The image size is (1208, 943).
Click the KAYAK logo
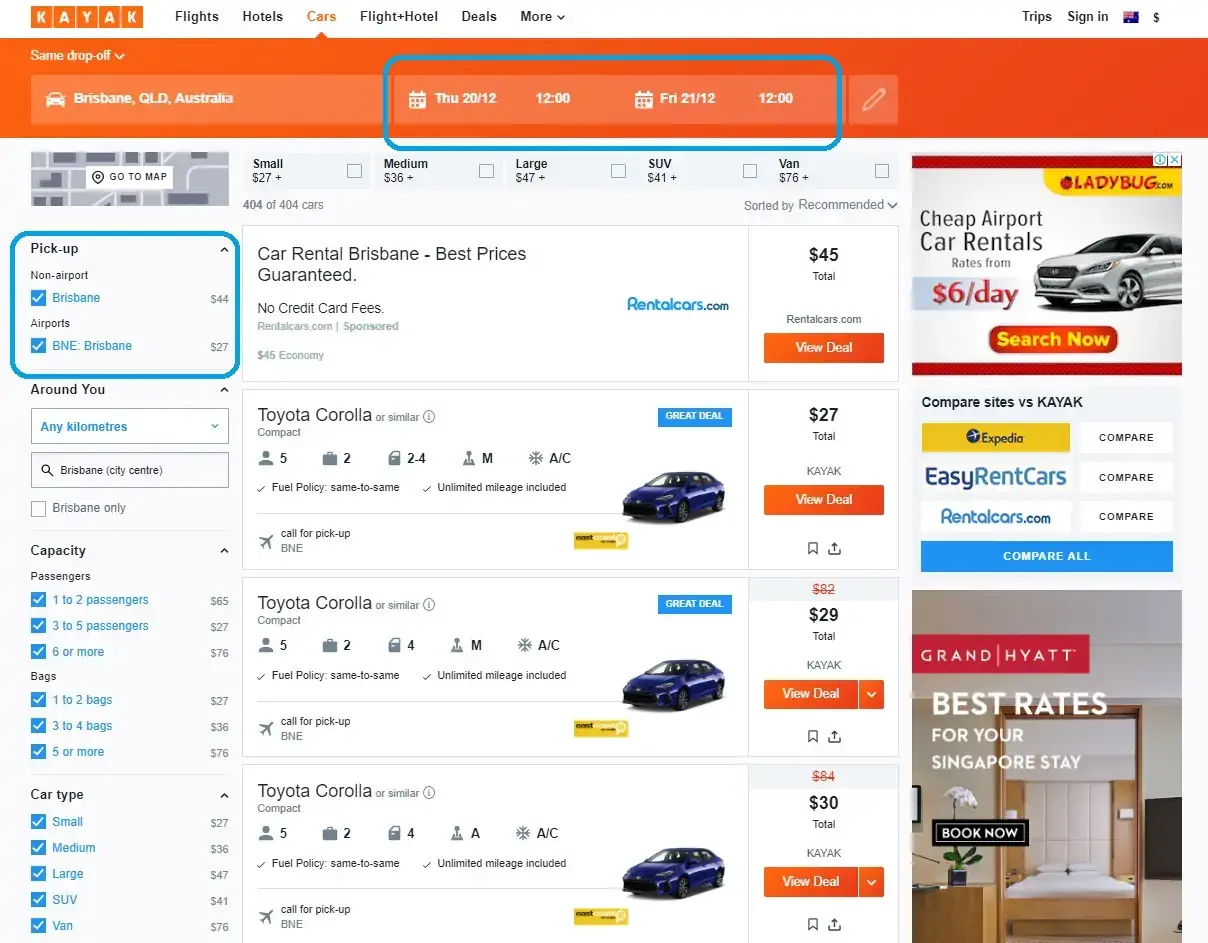point(87,17)
